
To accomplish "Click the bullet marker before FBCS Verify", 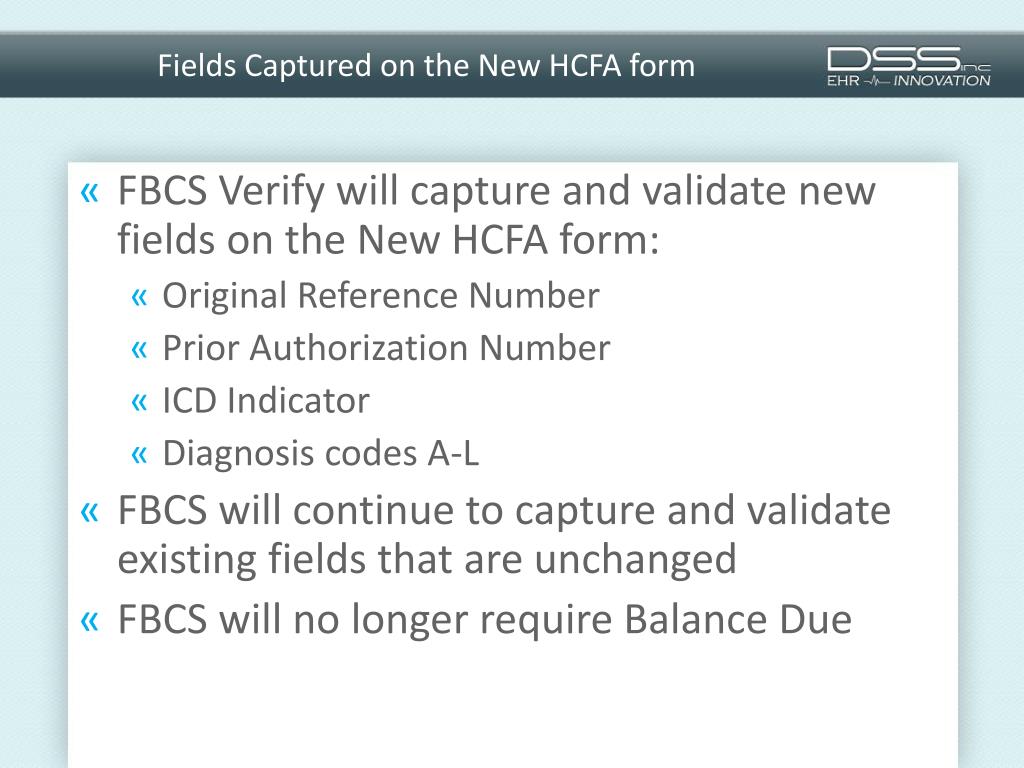I will point(89,192).
